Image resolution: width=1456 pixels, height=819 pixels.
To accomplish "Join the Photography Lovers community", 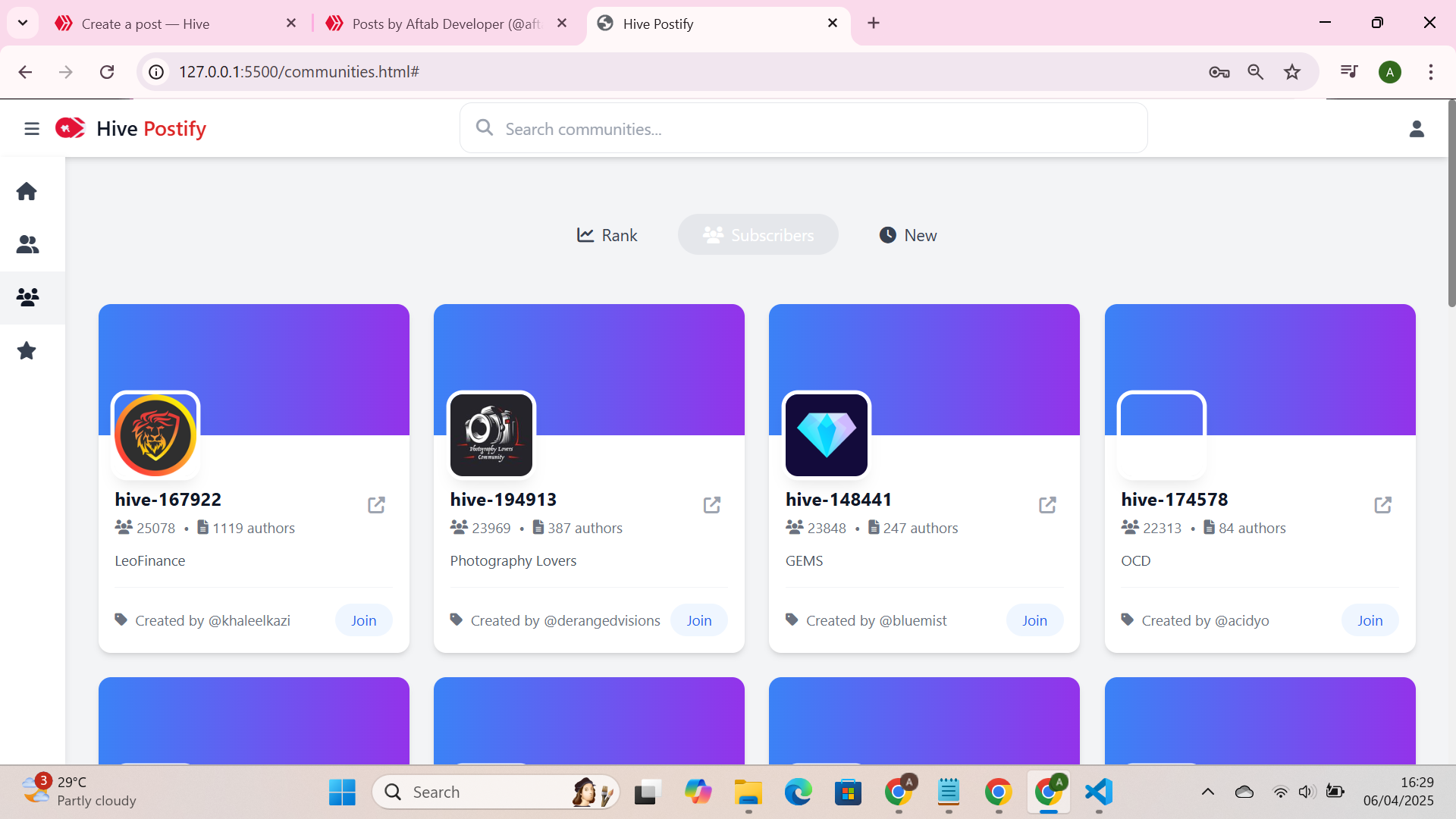I will tap(698, 620).
